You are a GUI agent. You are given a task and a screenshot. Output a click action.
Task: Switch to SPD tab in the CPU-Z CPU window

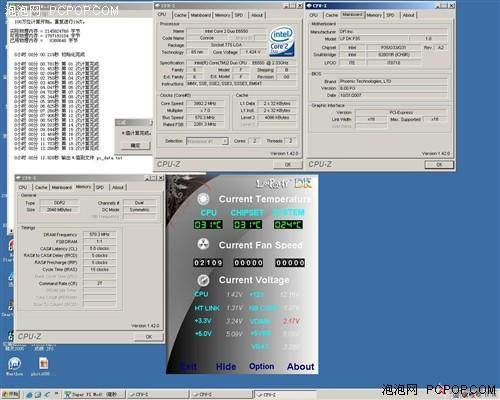click(239, 15)
